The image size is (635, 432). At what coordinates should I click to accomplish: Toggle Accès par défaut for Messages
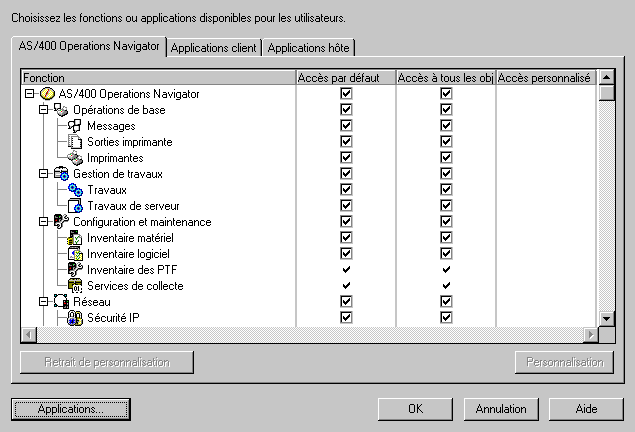[x=346, y=126]
